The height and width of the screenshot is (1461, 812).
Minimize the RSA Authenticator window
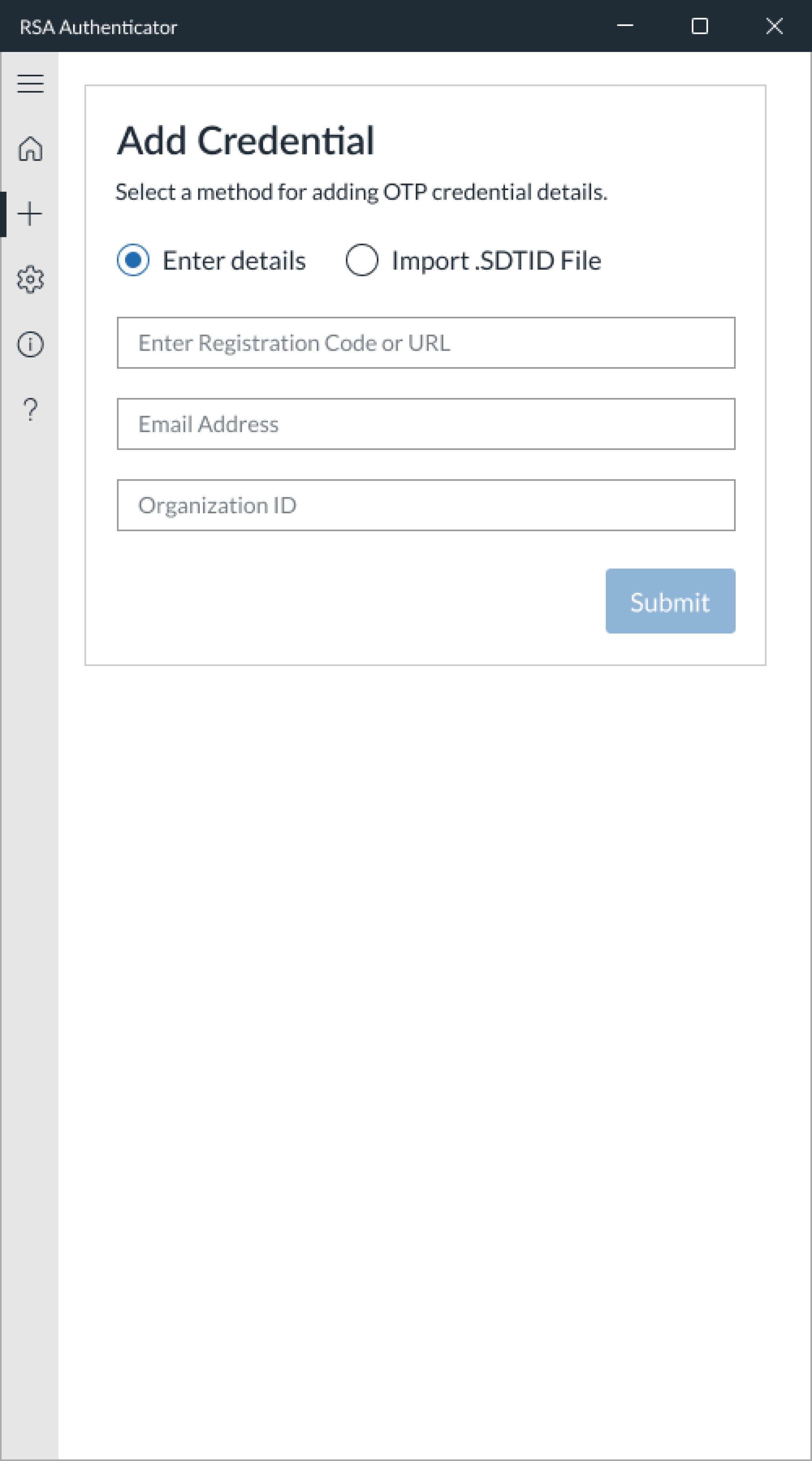coord(625,26)
